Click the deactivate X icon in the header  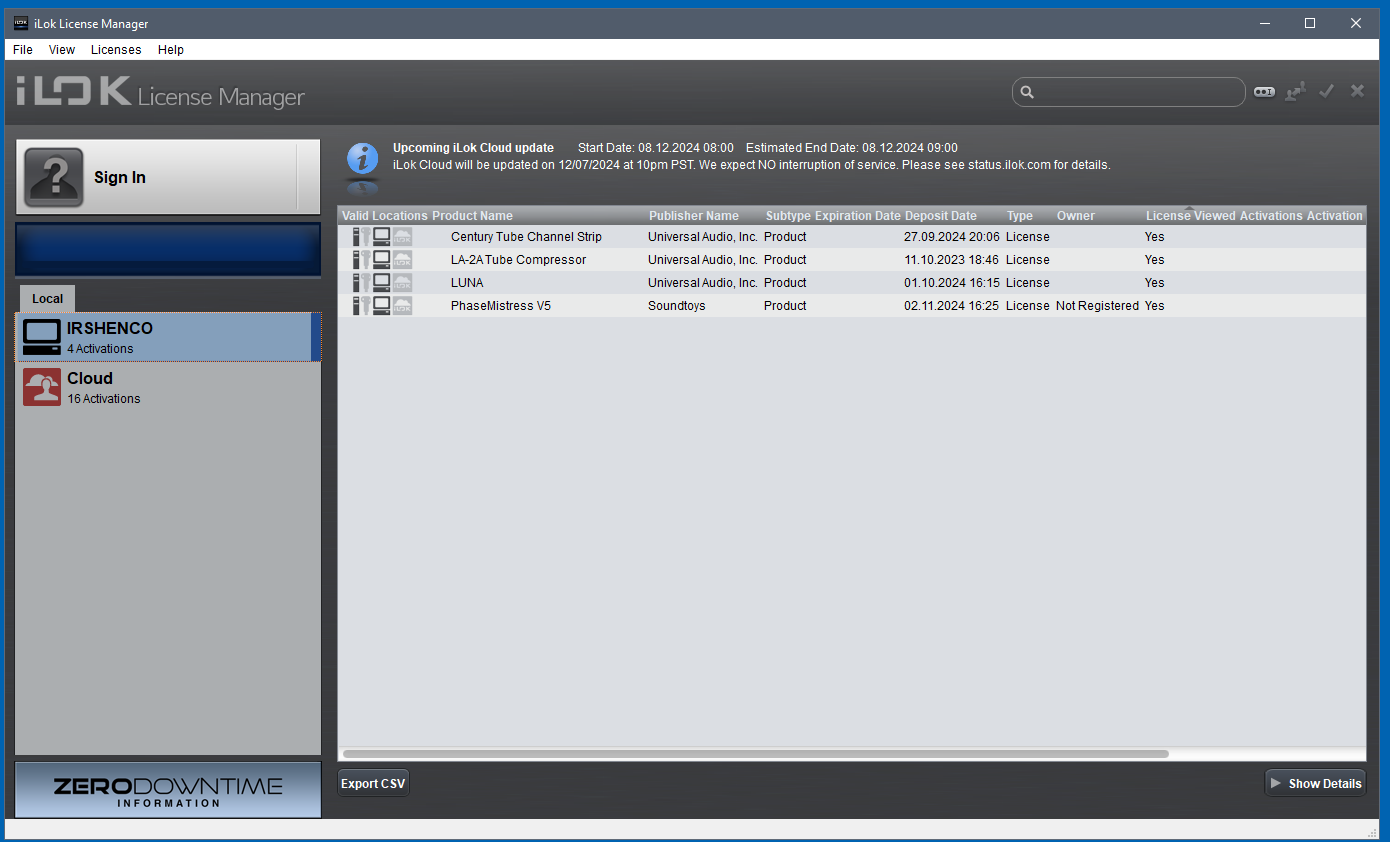point(1357,91)
